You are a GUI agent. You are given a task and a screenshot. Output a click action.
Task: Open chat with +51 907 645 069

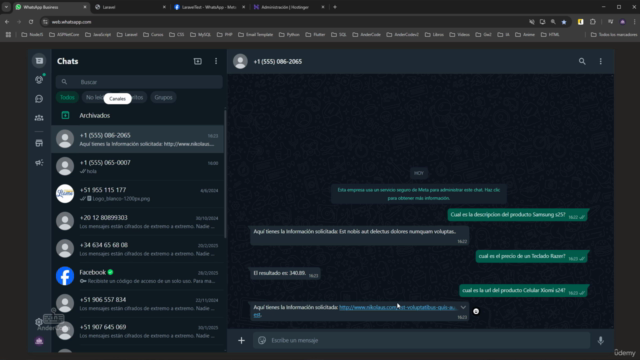point(138,331)
